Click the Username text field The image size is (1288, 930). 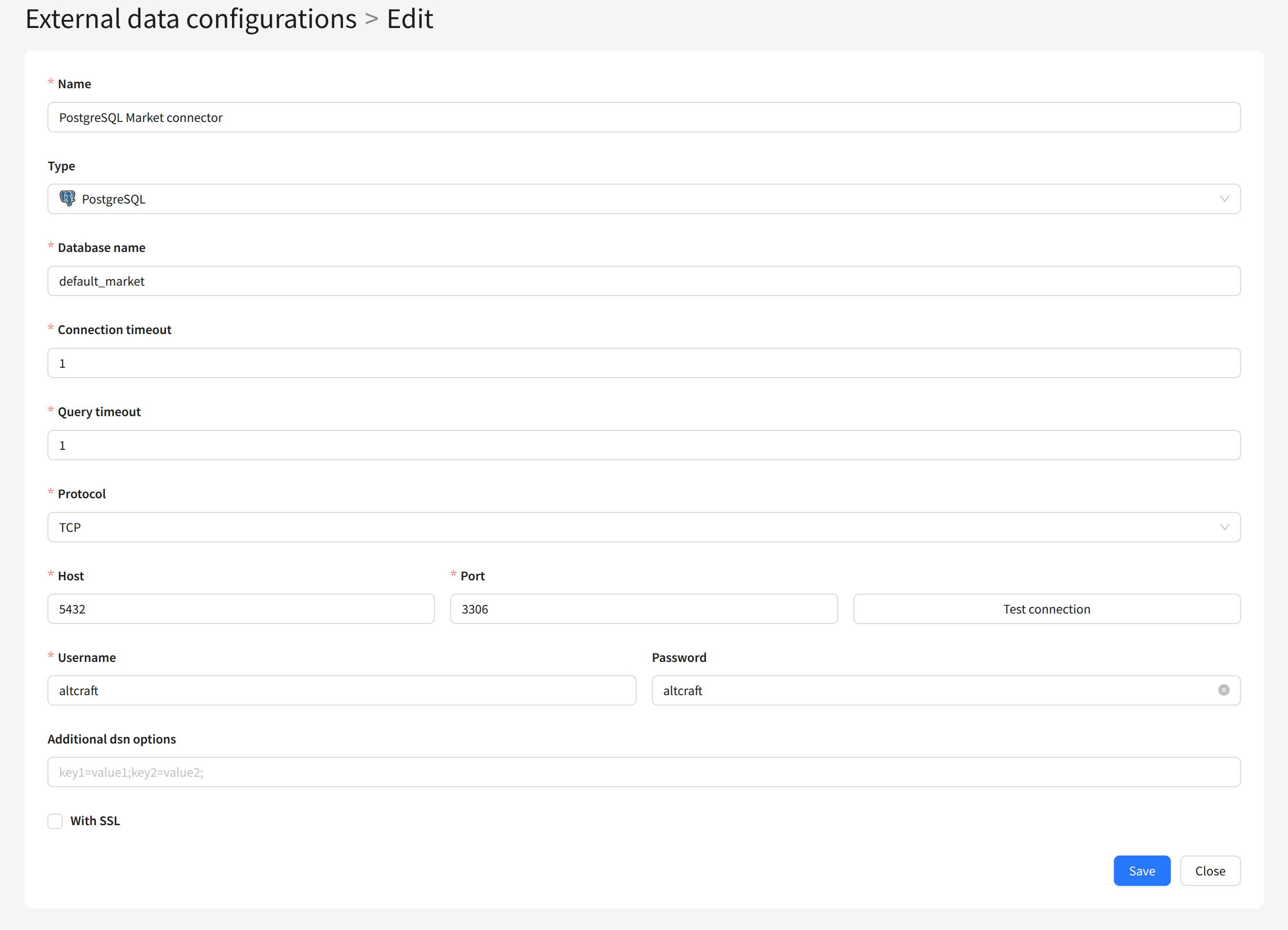click(341, 690)
